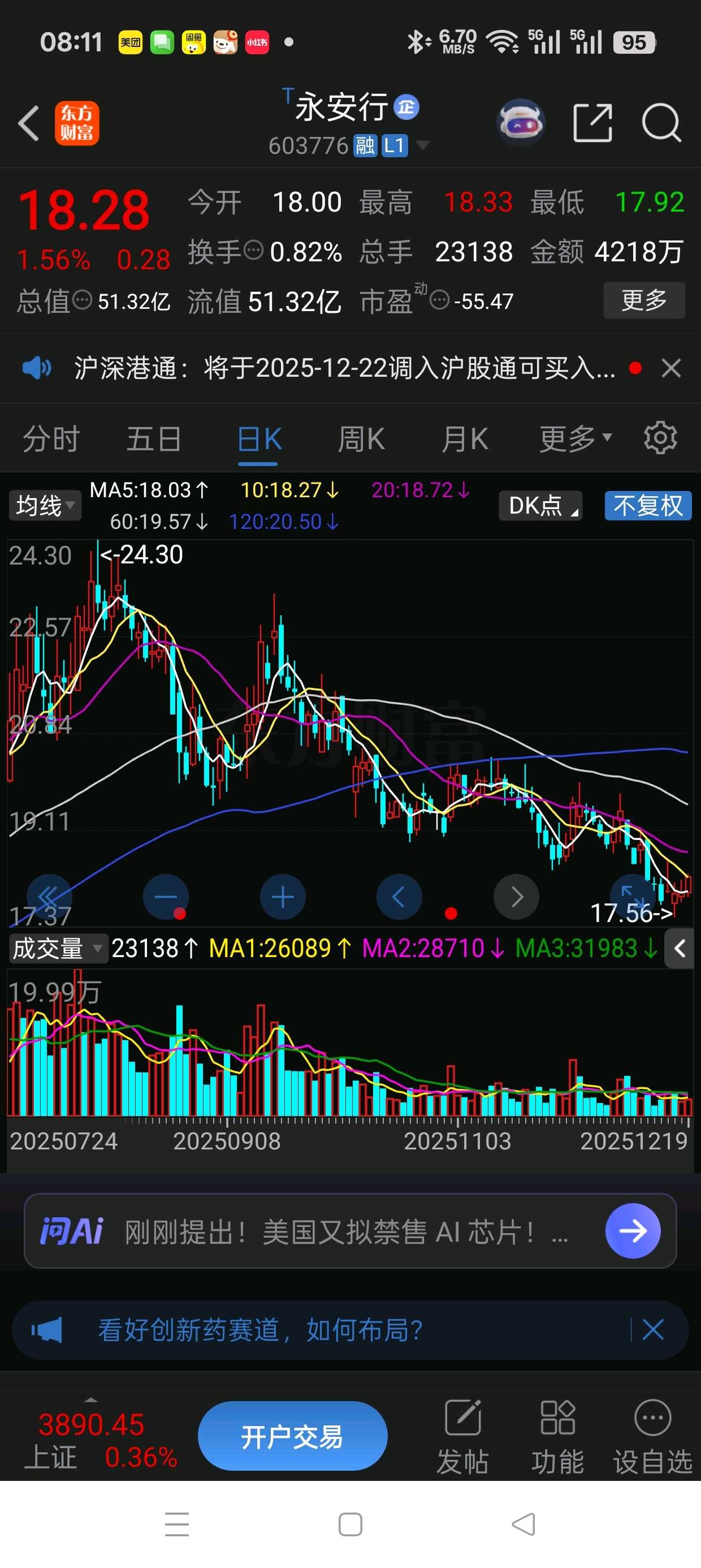Expand the 均线 indicator dropdown

point(45,506)
